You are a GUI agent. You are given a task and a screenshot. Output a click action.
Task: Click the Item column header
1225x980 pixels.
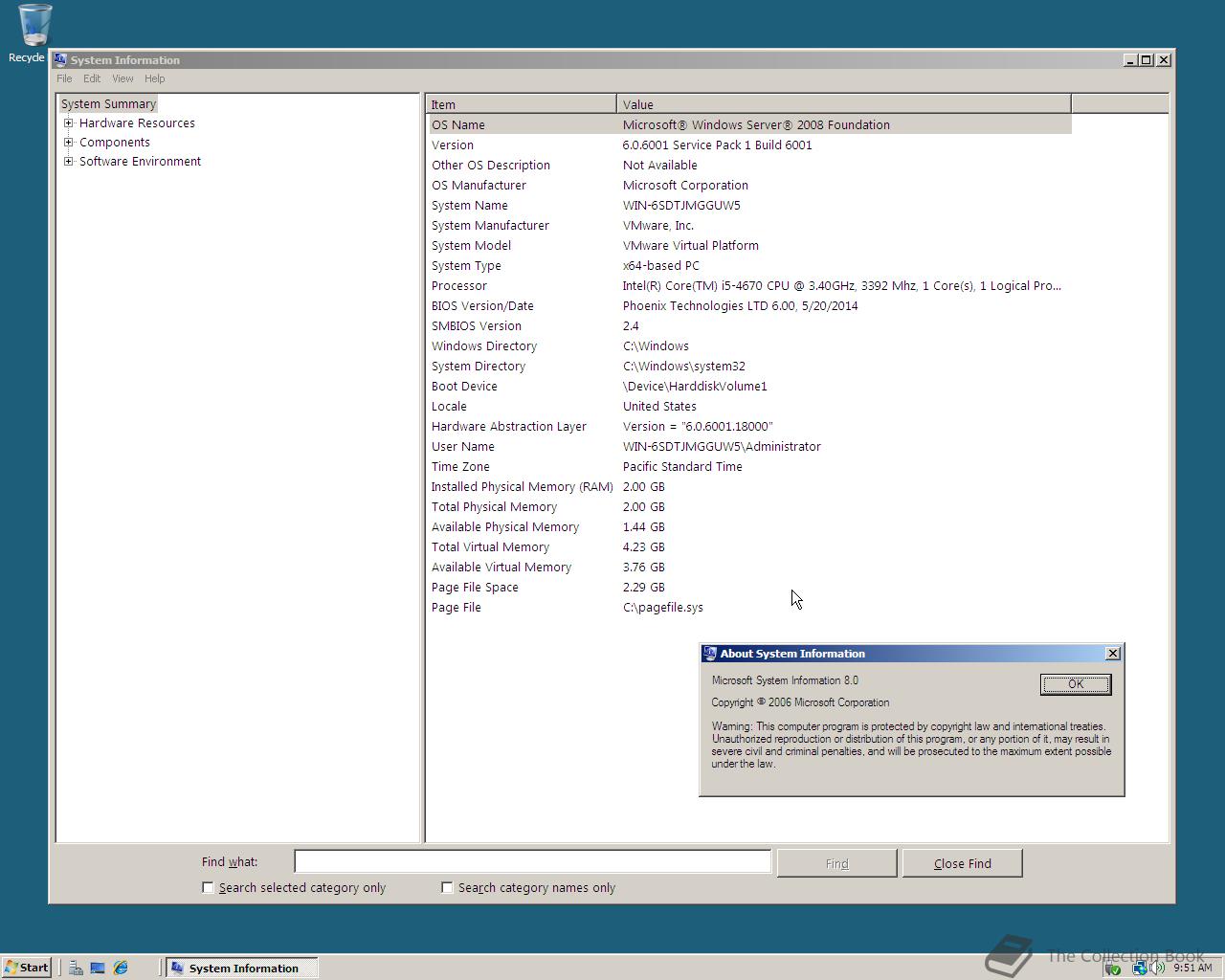[x=522, y=104]
